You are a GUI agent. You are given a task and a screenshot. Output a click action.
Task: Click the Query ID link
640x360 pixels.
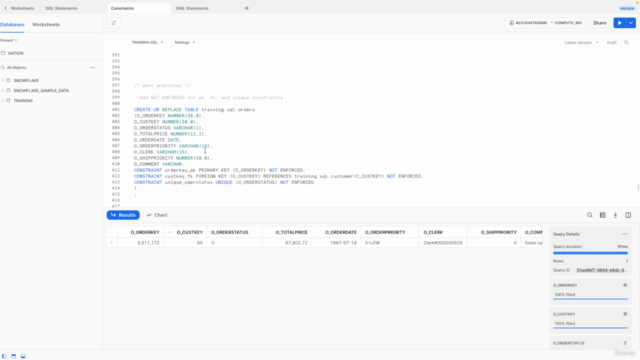click(x=601, y=270)
